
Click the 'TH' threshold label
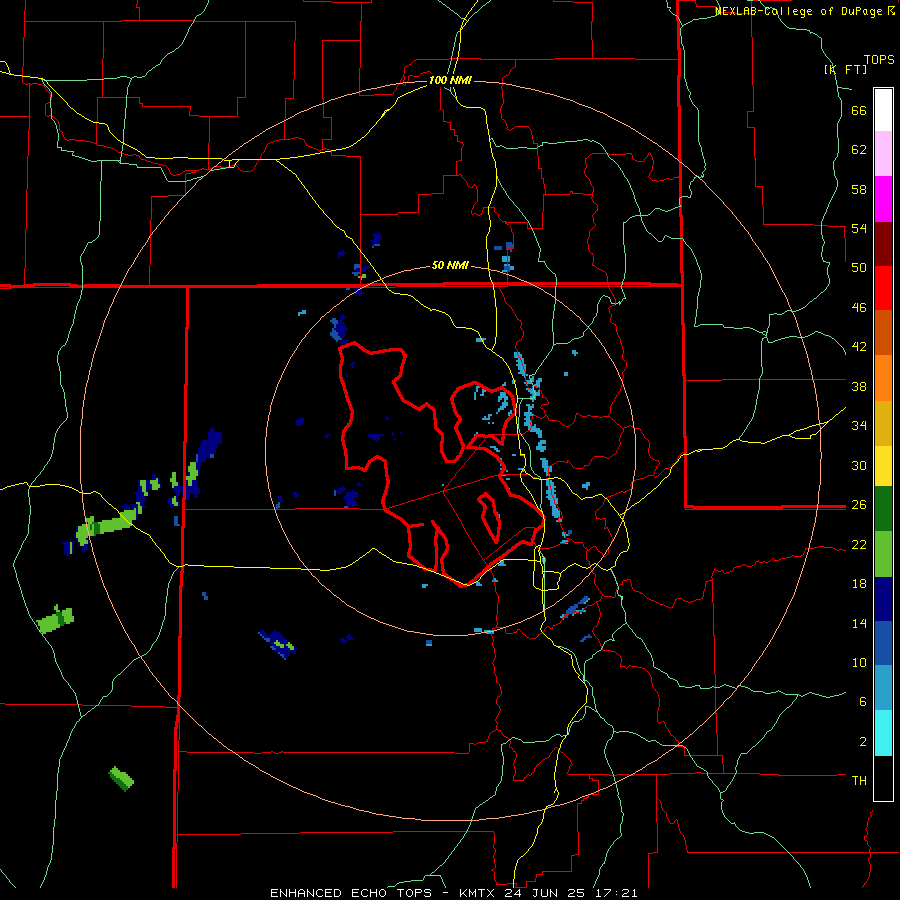[859, 781]
